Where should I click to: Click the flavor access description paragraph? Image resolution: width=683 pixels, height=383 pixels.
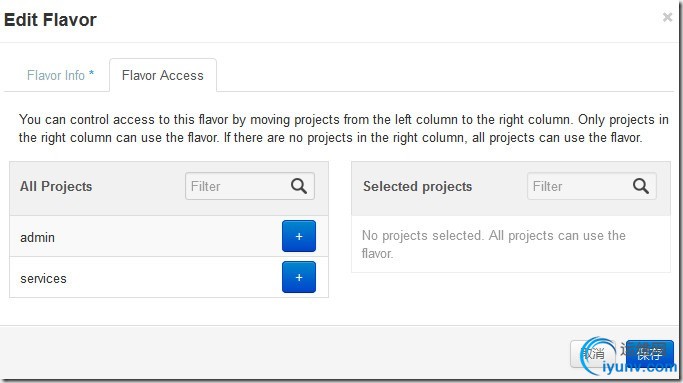[x=343, y=129]
